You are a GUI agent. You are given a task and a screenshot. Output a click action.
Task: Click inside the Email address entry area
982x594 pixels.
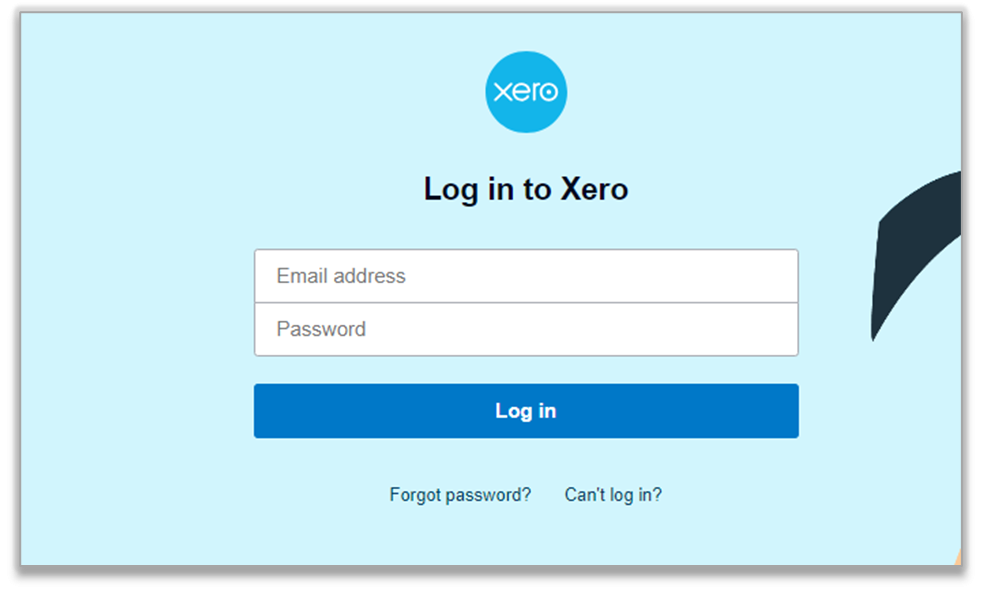click(x=526, y=276)
